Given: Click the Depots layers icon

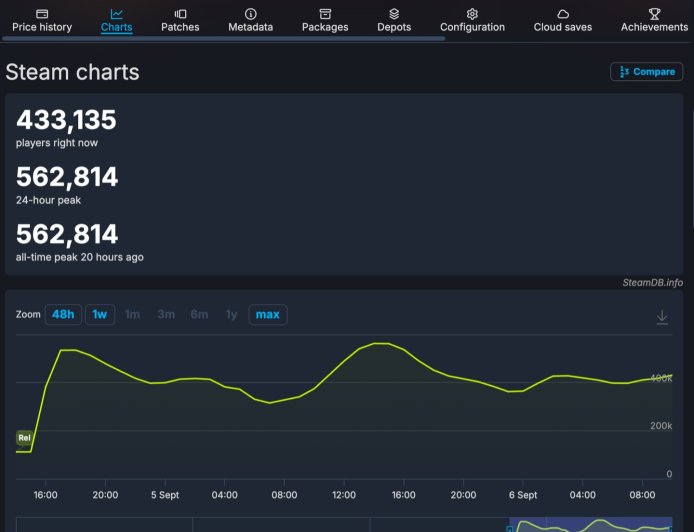Looking at the screenshot, I should (x=394, y=13).
